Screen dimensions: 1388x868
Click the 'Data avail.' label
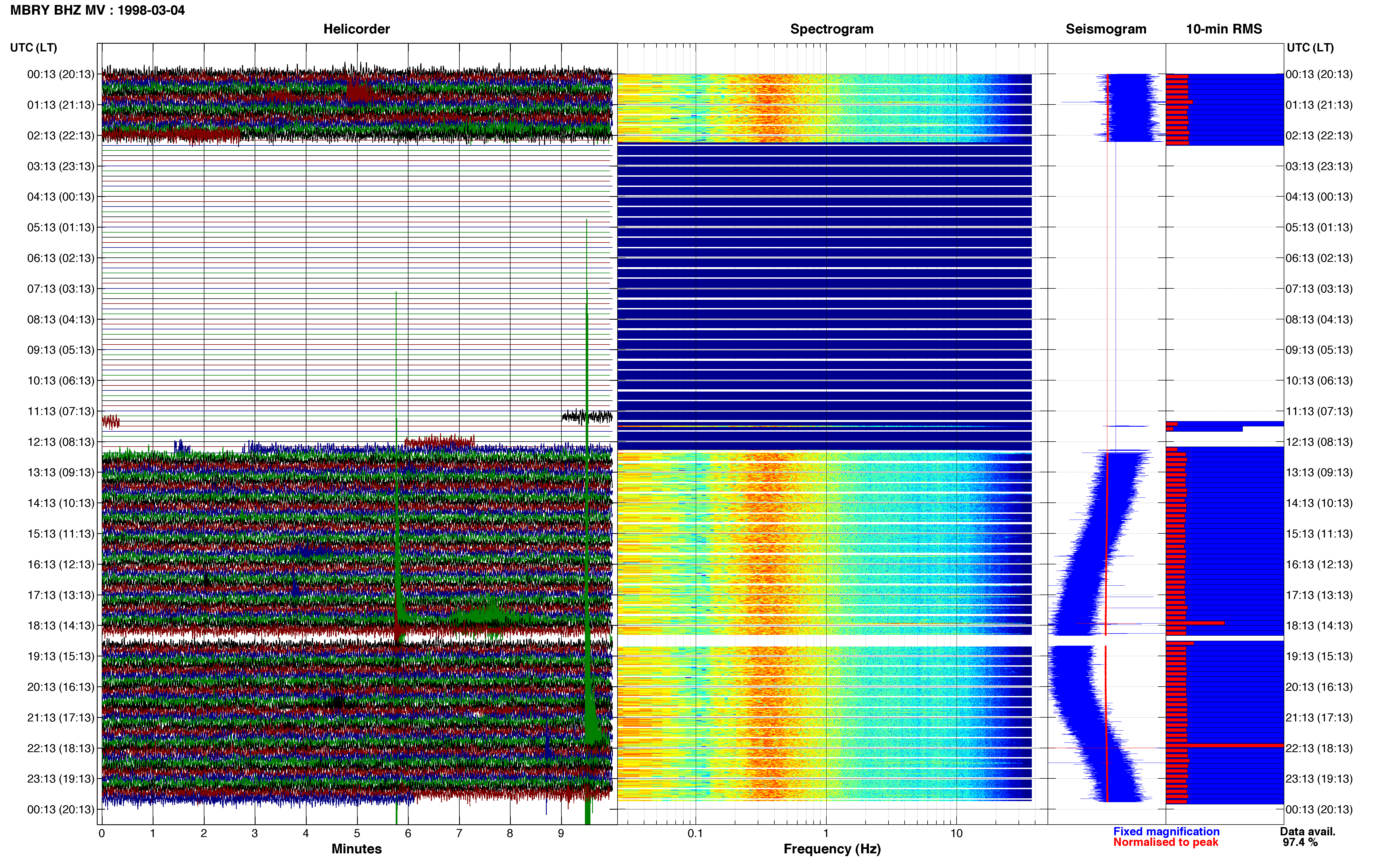(x=1308, y=831)
